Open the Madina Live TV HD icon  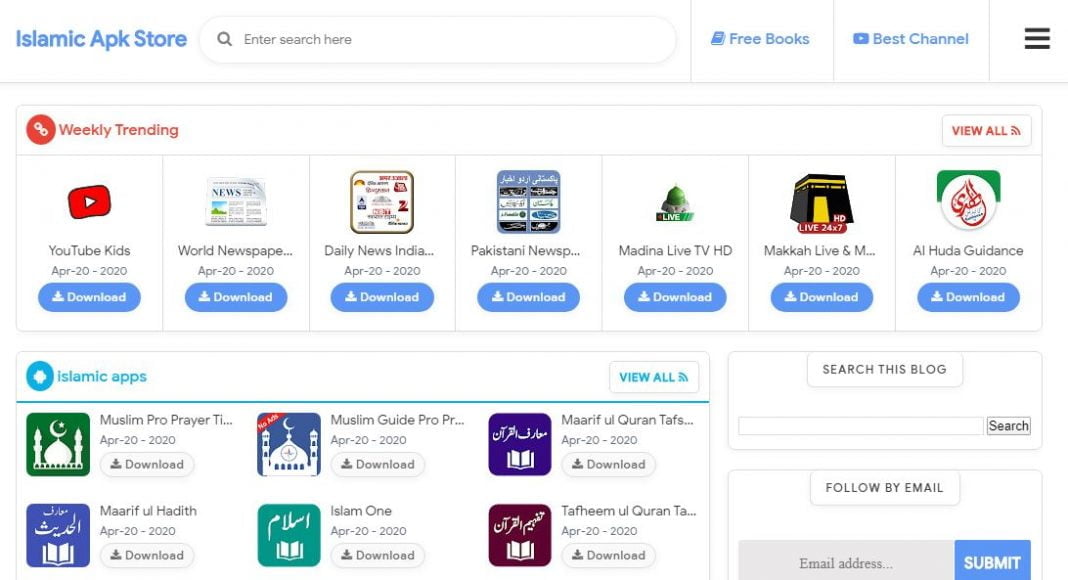coord(675,202)
